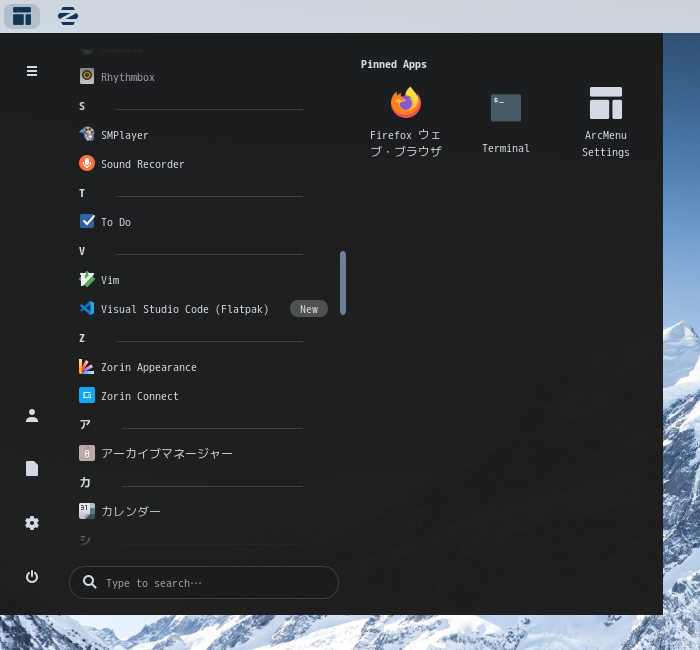
Task: Click the Zorin Connect label
Action: 140,396
